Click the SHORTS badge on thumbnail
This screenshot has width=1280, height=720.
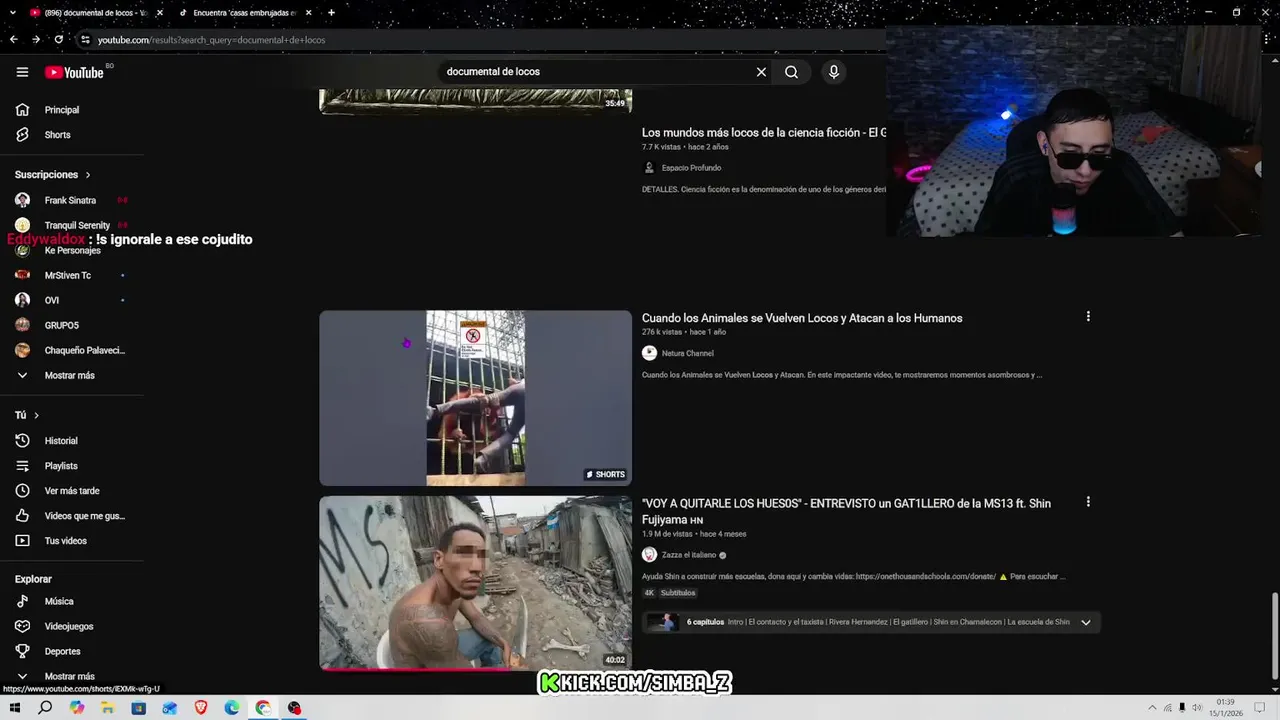pyautogui.click(x=605, y=475)
